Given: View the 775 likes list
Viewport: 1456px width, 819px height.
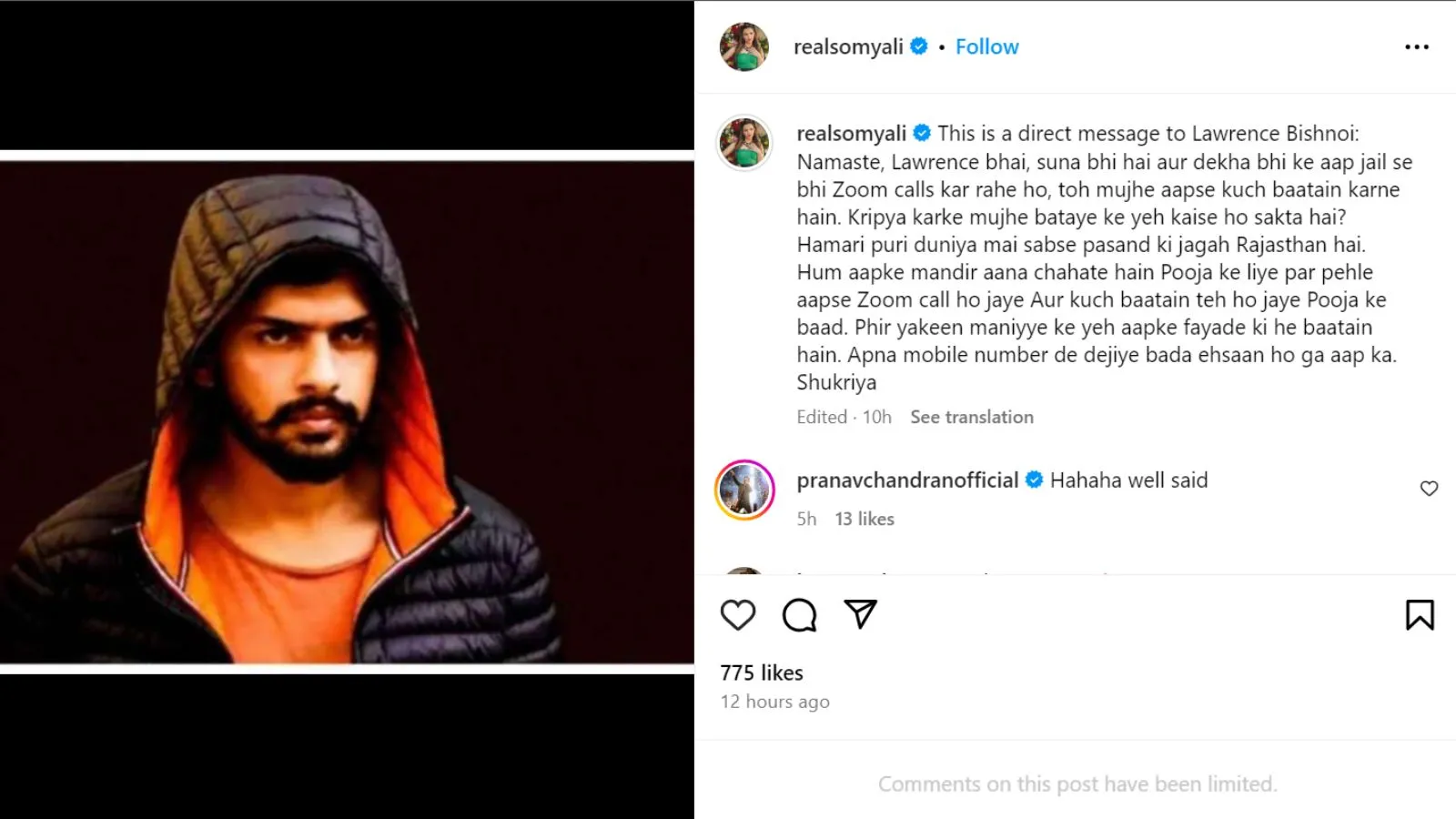Looking at the screenshot, I should tap(762, 672).
